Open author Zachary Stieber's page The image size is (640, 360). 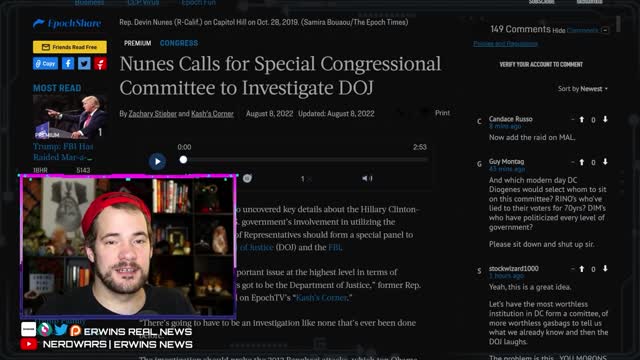click(153, 114)
